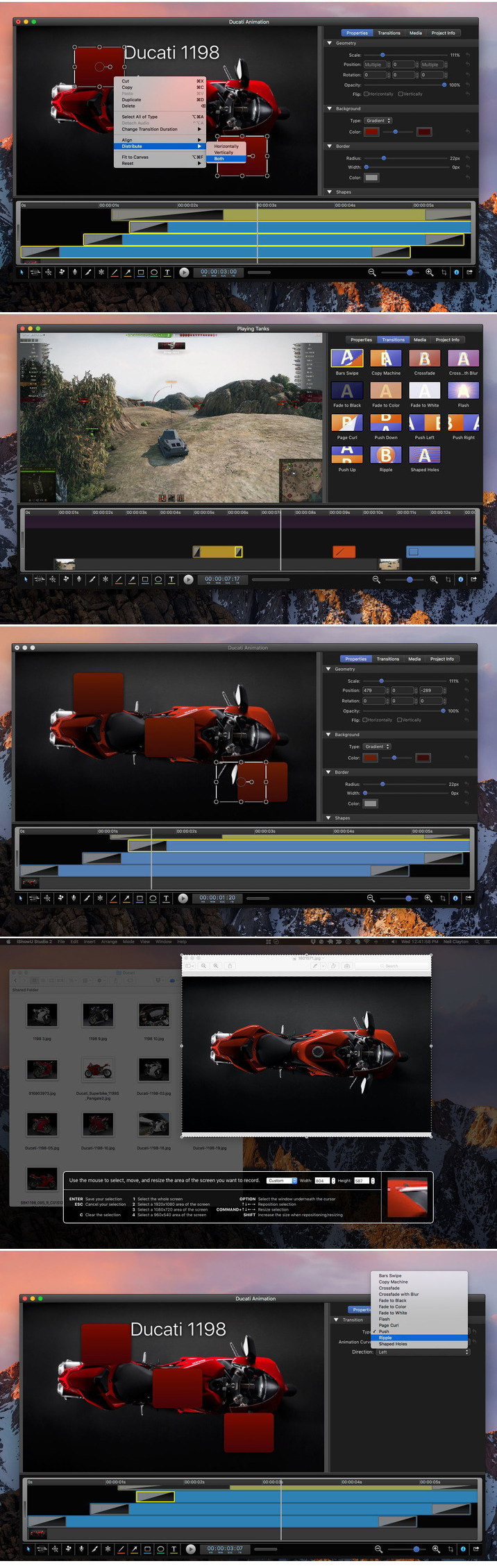Click the Scale slider in the window with Position 479
This screenshot has height=1568, width=497.
pos(406,681)
